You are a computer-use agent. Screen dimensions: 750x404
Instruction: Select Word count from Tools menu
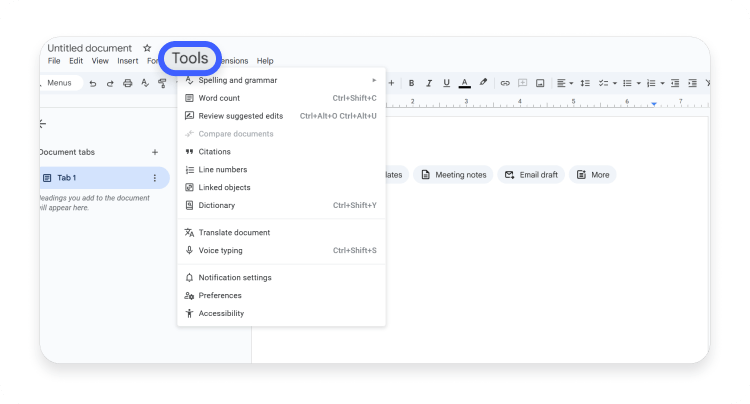(x=281, y=98)
